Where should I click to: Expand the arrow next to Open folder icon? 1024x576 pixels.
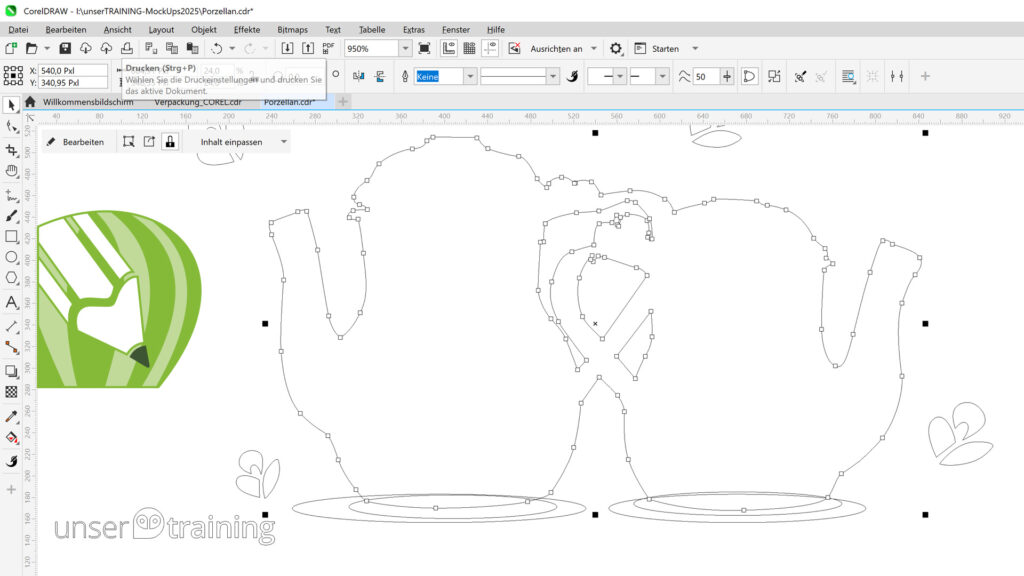click(x=47, y=48)
